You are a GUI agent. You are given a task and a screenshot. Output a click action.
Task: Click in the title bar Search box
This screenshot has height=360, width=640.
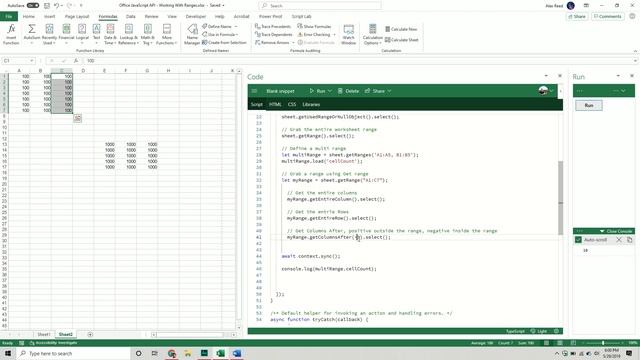tap(320, 6)
